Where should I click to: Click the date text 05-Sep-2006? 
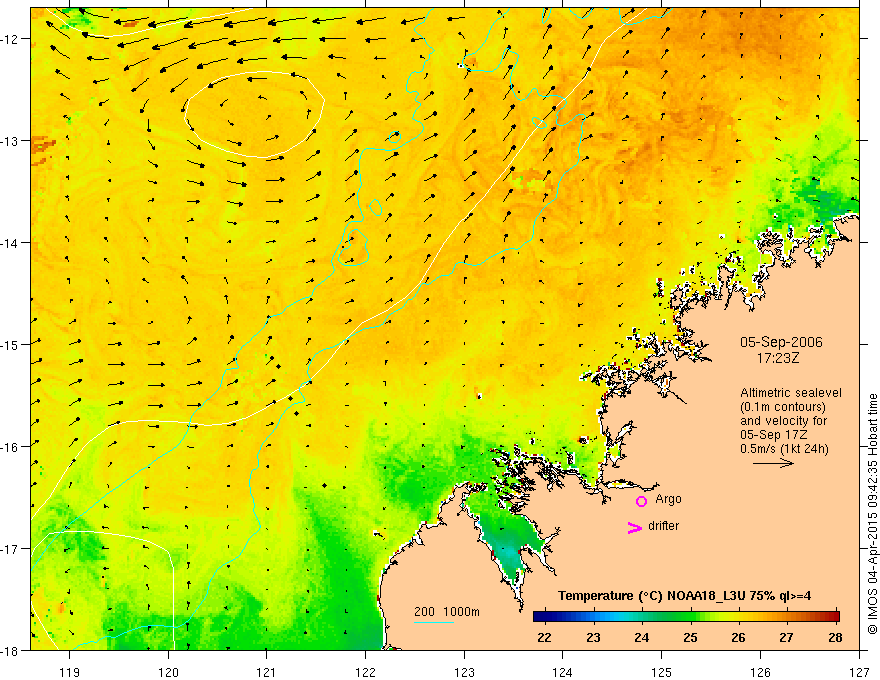coord(781,342)
